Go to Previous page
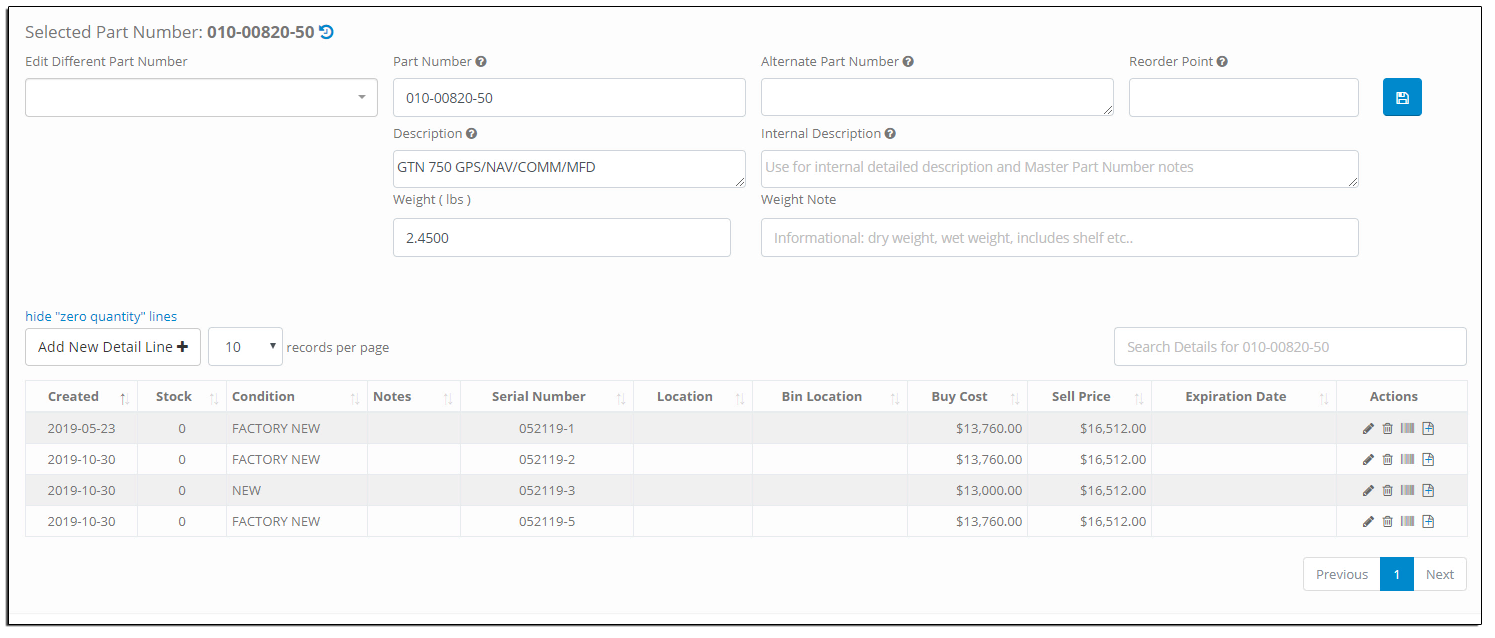Image resolution: width=1495 pixels, height=638 pixels. (1342, 574)
